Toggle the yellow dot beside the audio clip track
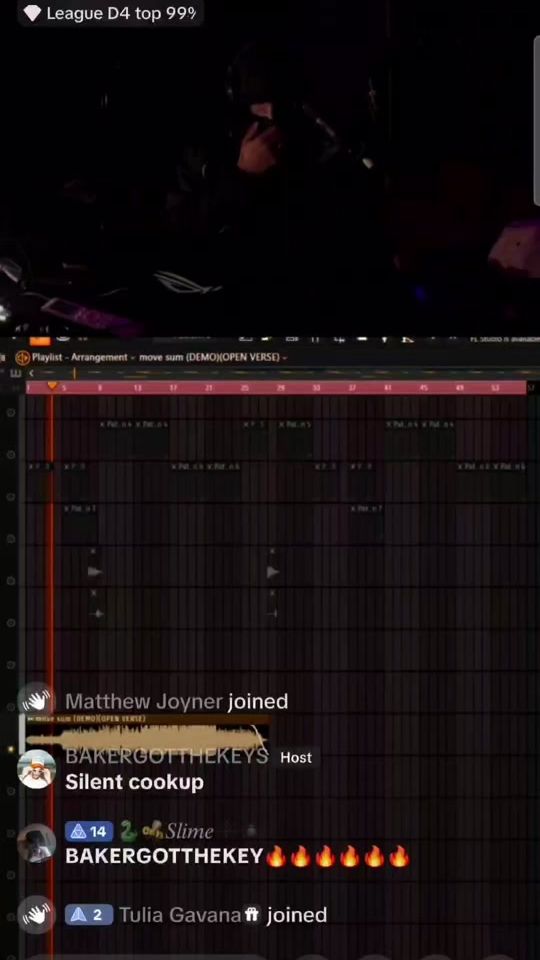 [10, 749]
